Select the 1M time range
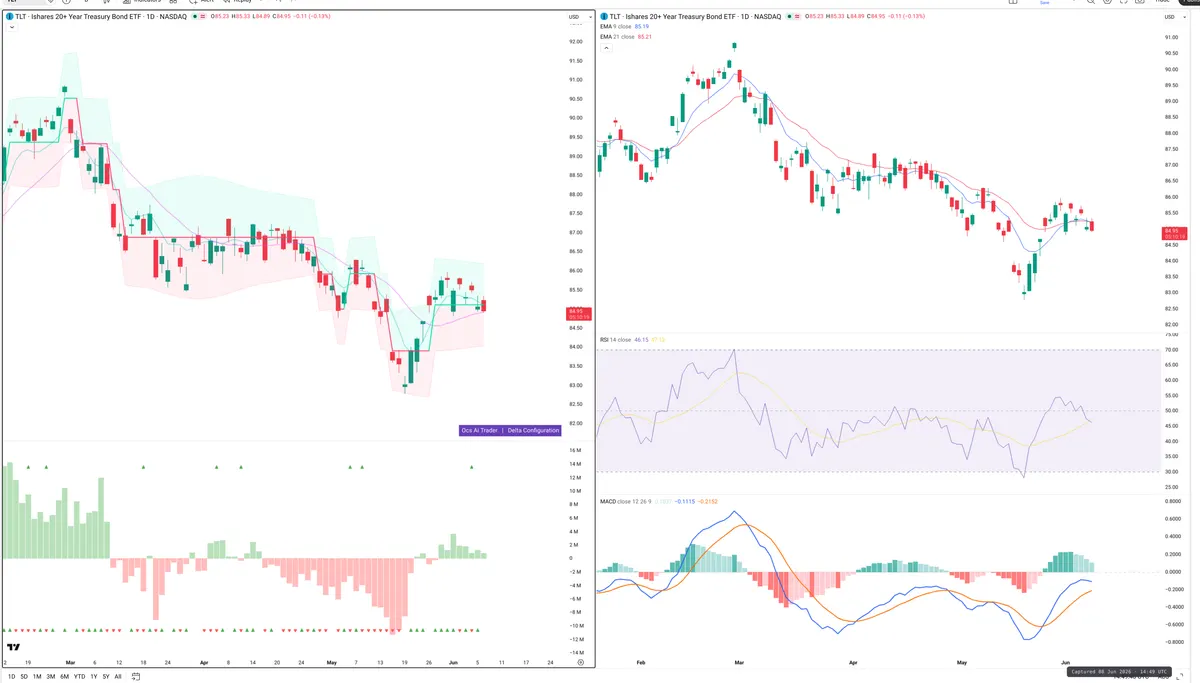This screenshot has height=683, width=1200. point(37,677)
